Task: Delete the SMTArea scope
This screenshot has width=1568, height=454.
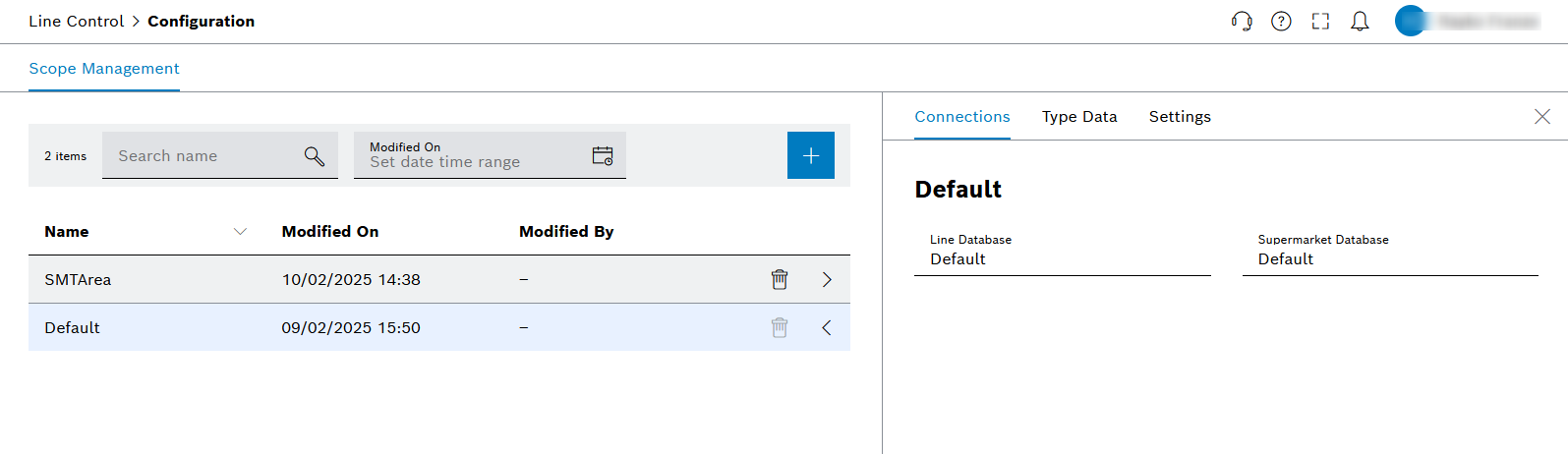Action: 780,280
